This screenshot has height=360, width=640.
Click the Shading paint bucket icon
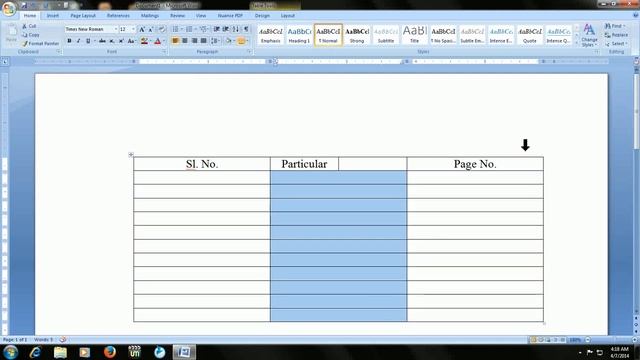pyautogui.click(x=228, y=41)
